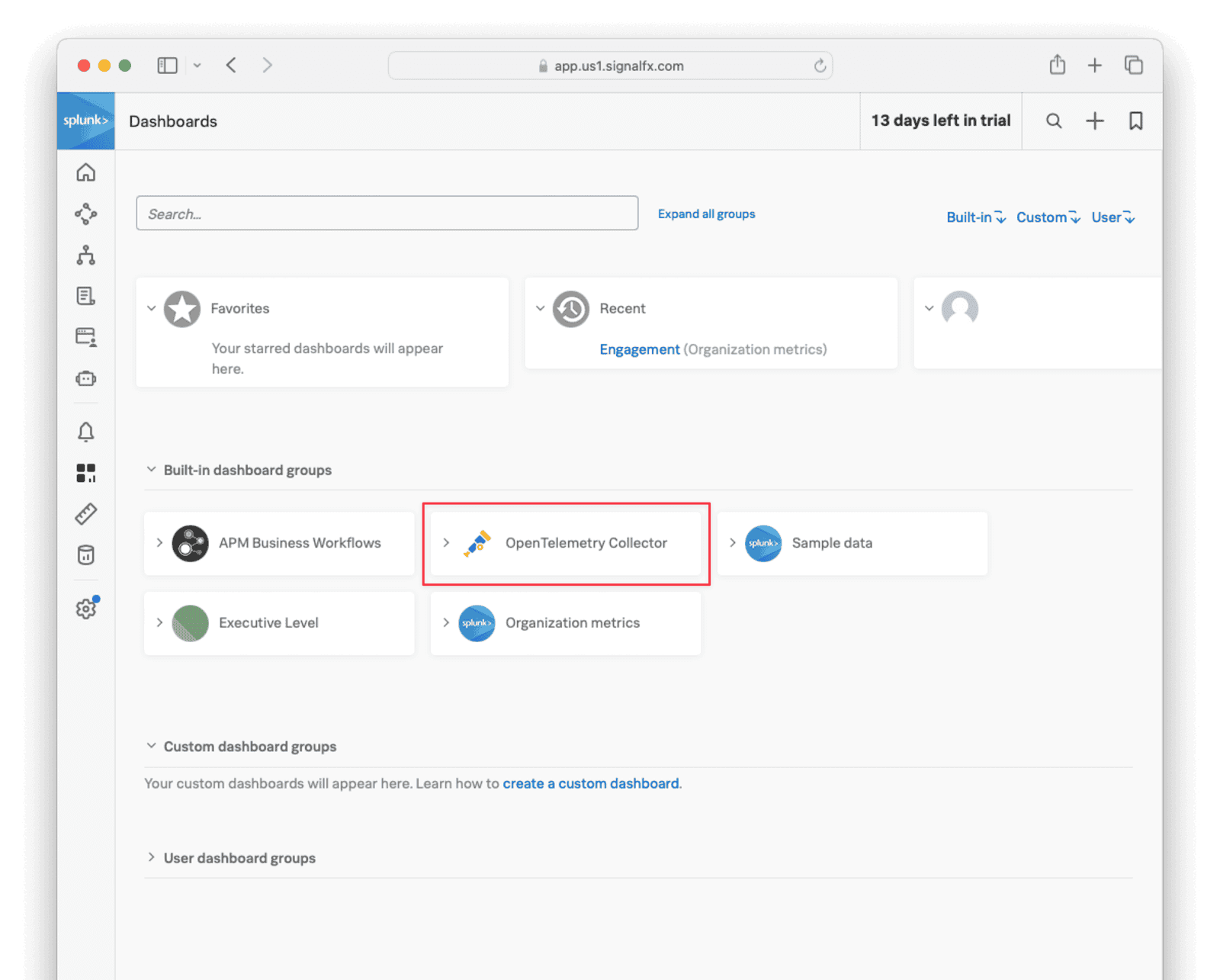Click the Recent clock icon
This screenshot has width=1220, height=980.
coord(571,309)
